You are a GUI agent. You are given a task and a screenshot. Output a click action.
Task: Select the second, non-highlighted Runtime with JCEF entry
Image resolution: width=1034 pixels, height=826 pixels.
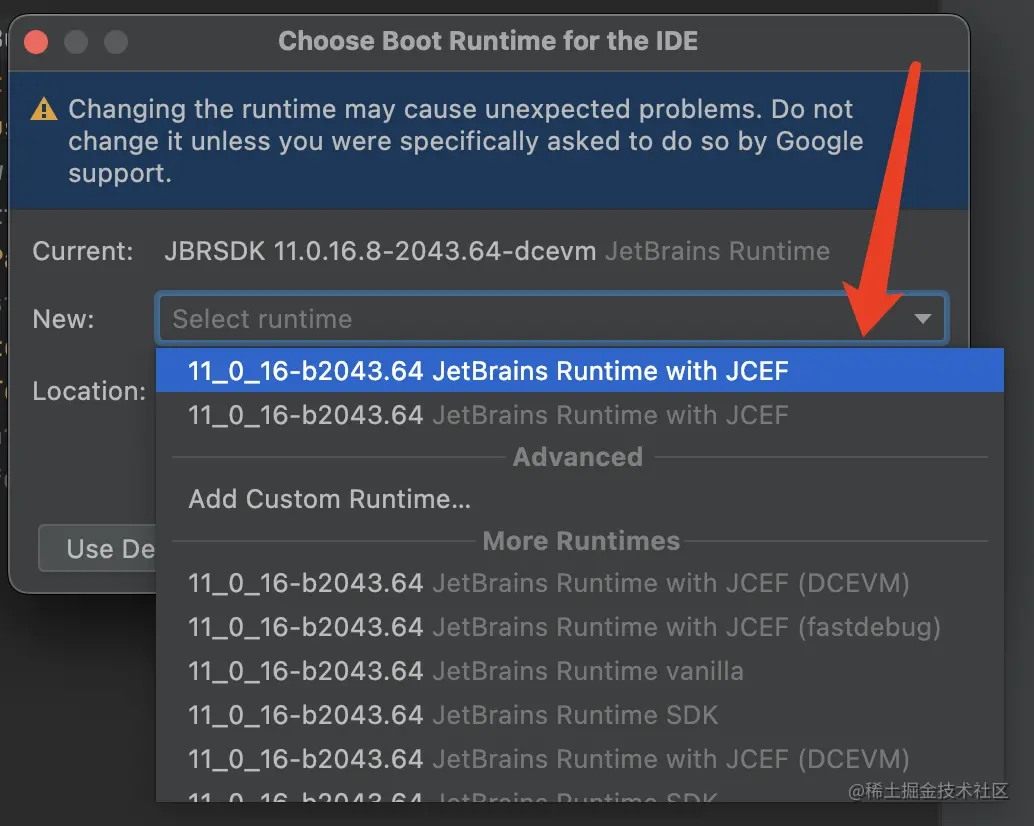coord(580,415)
